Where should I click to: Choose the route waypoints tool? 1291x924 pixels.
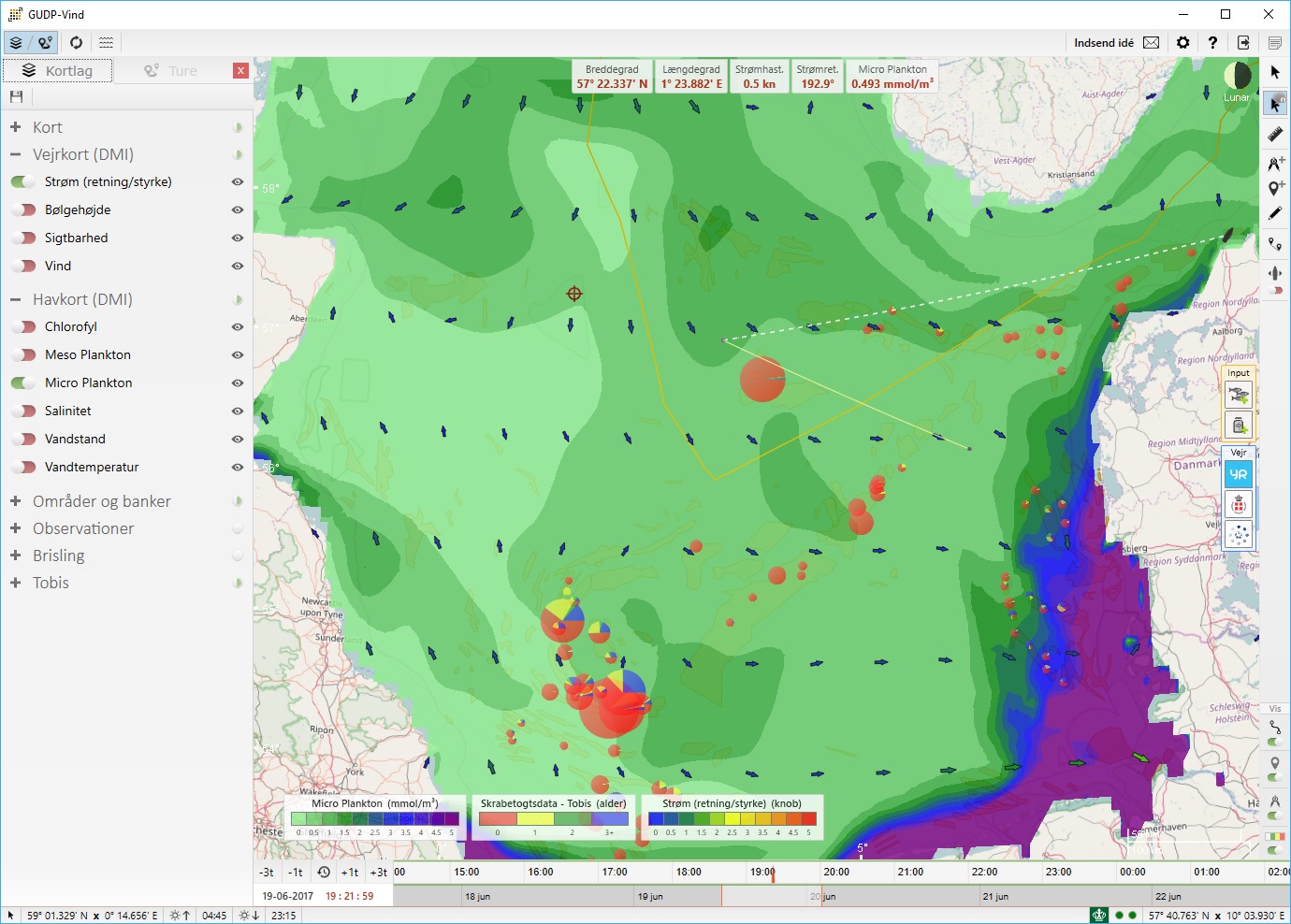(x=1275, y=244)
